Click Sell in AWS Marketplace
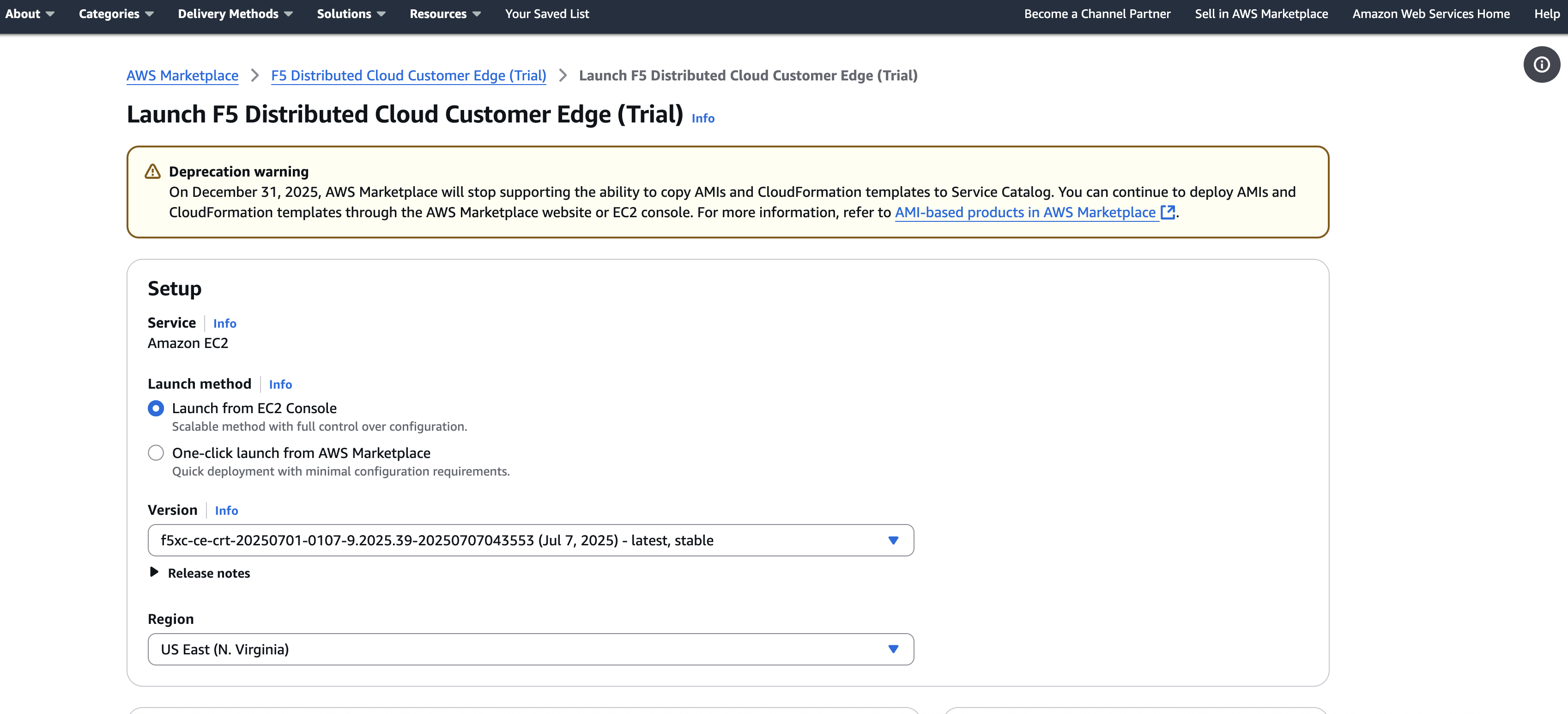 pyautogui.click(x=1260, y=13)
